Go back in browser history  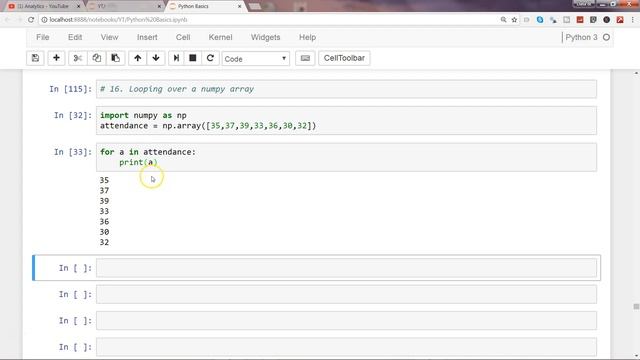(7, 20)
